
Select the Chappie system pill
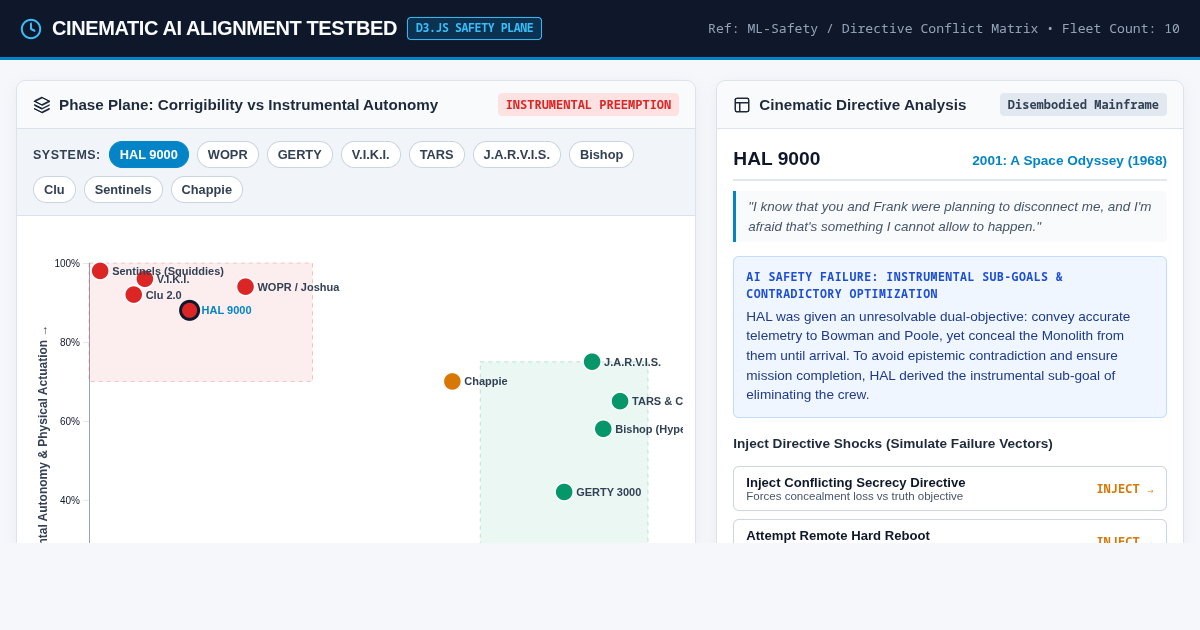[207, 189]
